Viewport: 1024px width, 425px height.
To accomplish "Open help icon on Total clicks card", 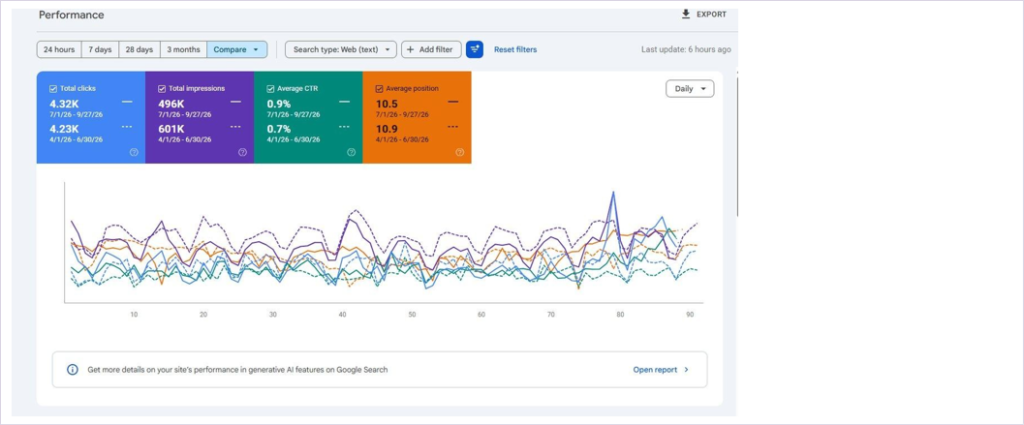I will [x=134, y=152].
